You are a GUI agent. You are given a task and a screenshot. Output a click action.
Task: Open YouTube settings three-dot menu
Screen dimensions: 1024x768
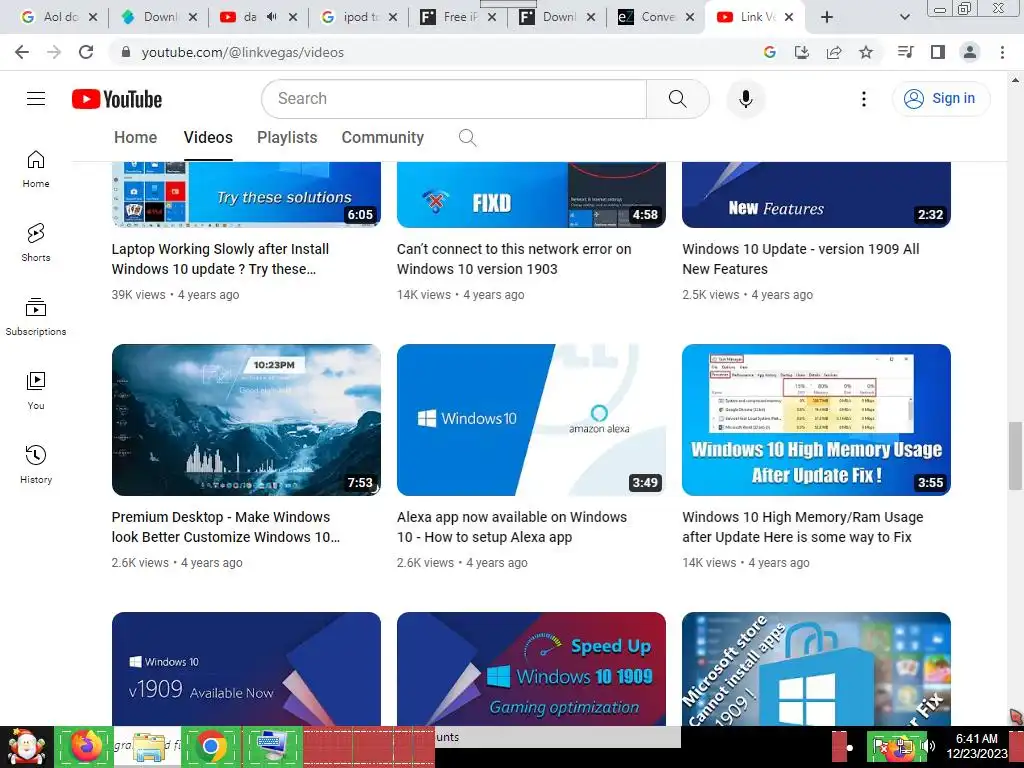tap(864, 99)
